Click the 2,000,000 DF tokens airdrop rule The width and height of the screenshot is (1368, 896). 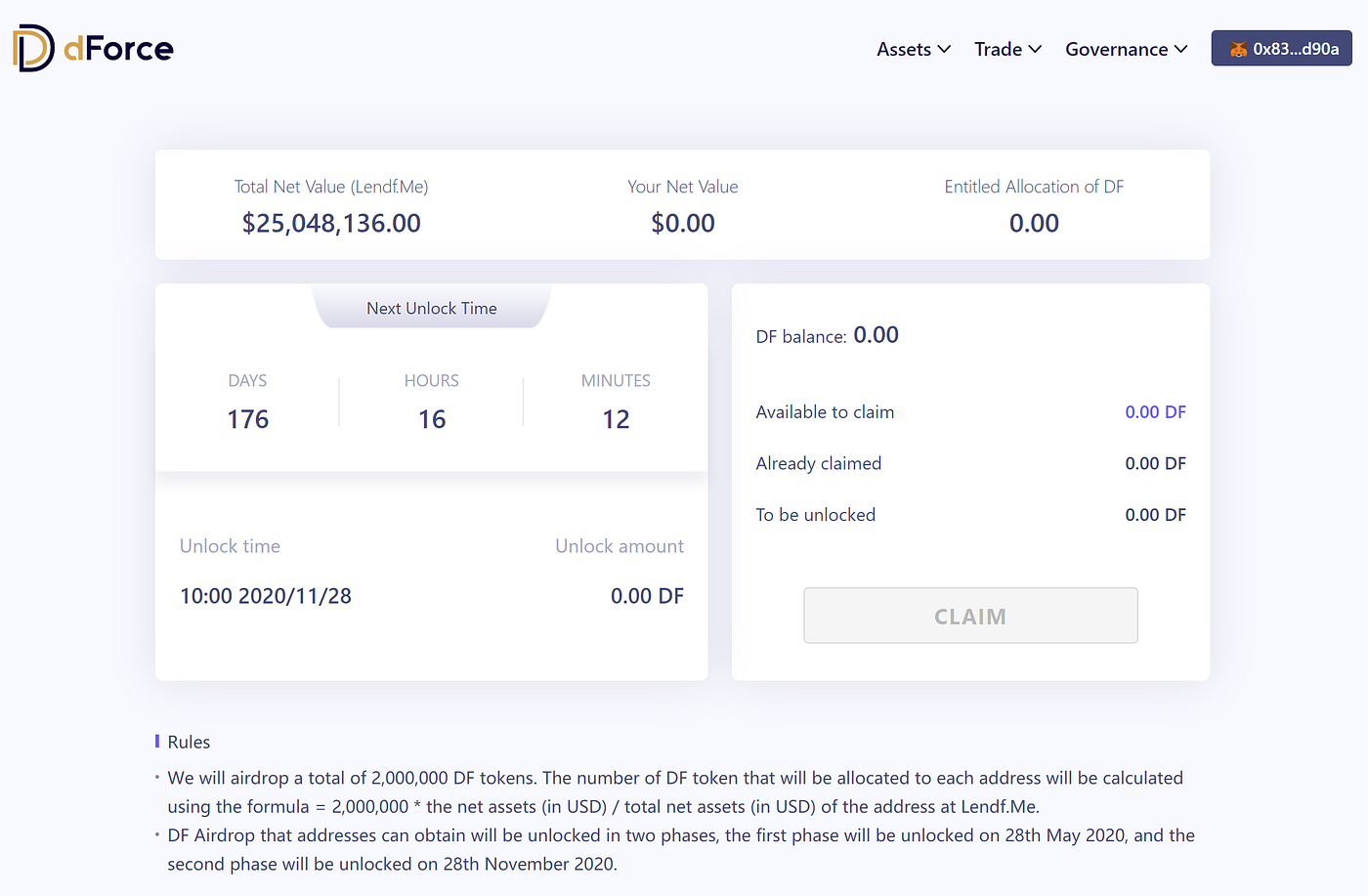[675, 792]
